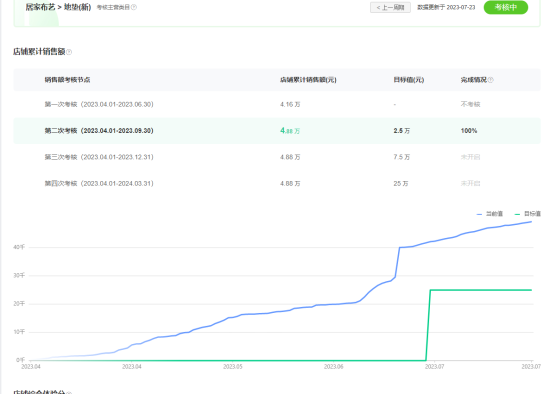Select the 第三次考核 2023.12.31 row
Image resolution: width=550 pixels, height=394 pixels.
pos(277,157)
